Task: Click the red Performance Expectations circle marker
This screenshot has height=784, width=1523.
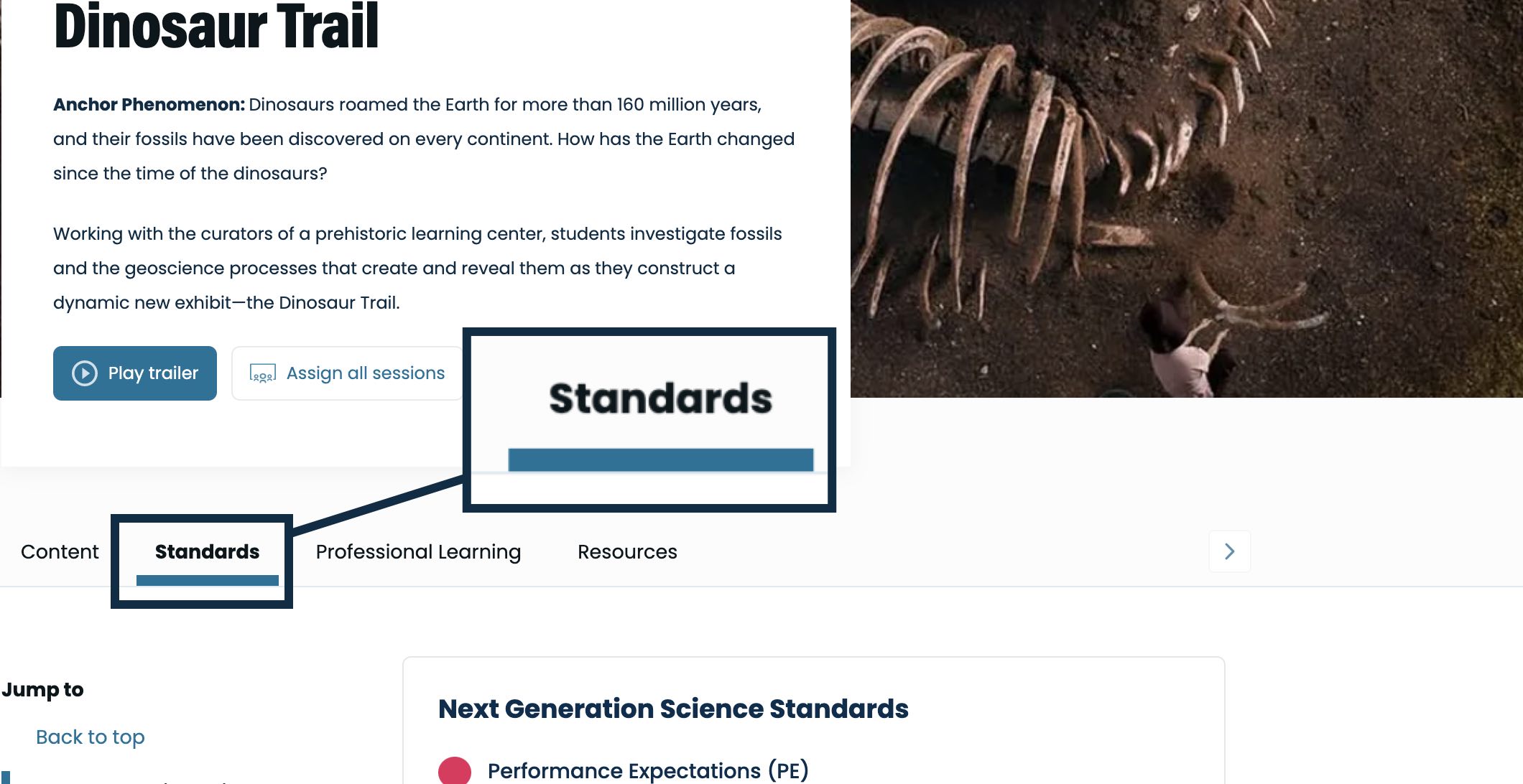Action: (x=455, y=771)
